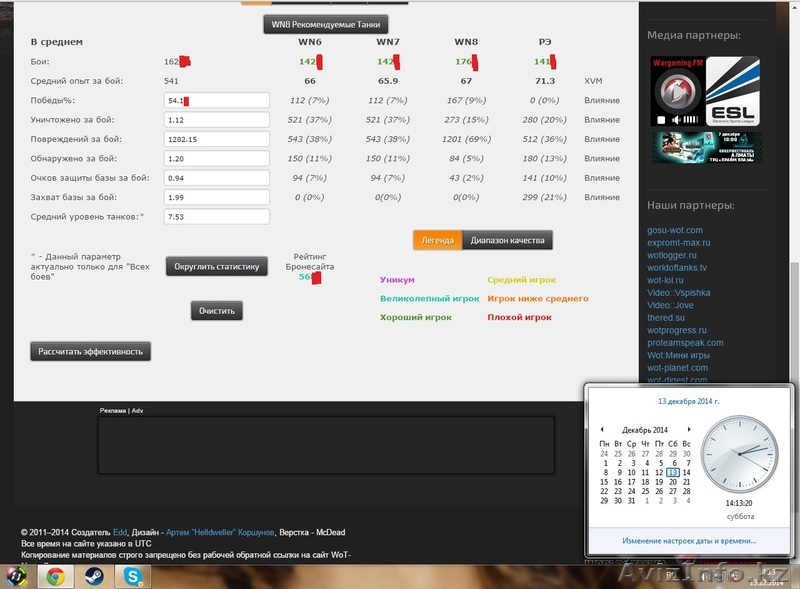Click the Wargaming.FM speaker volume icon
Screen dimensions: 800x589
674,119
